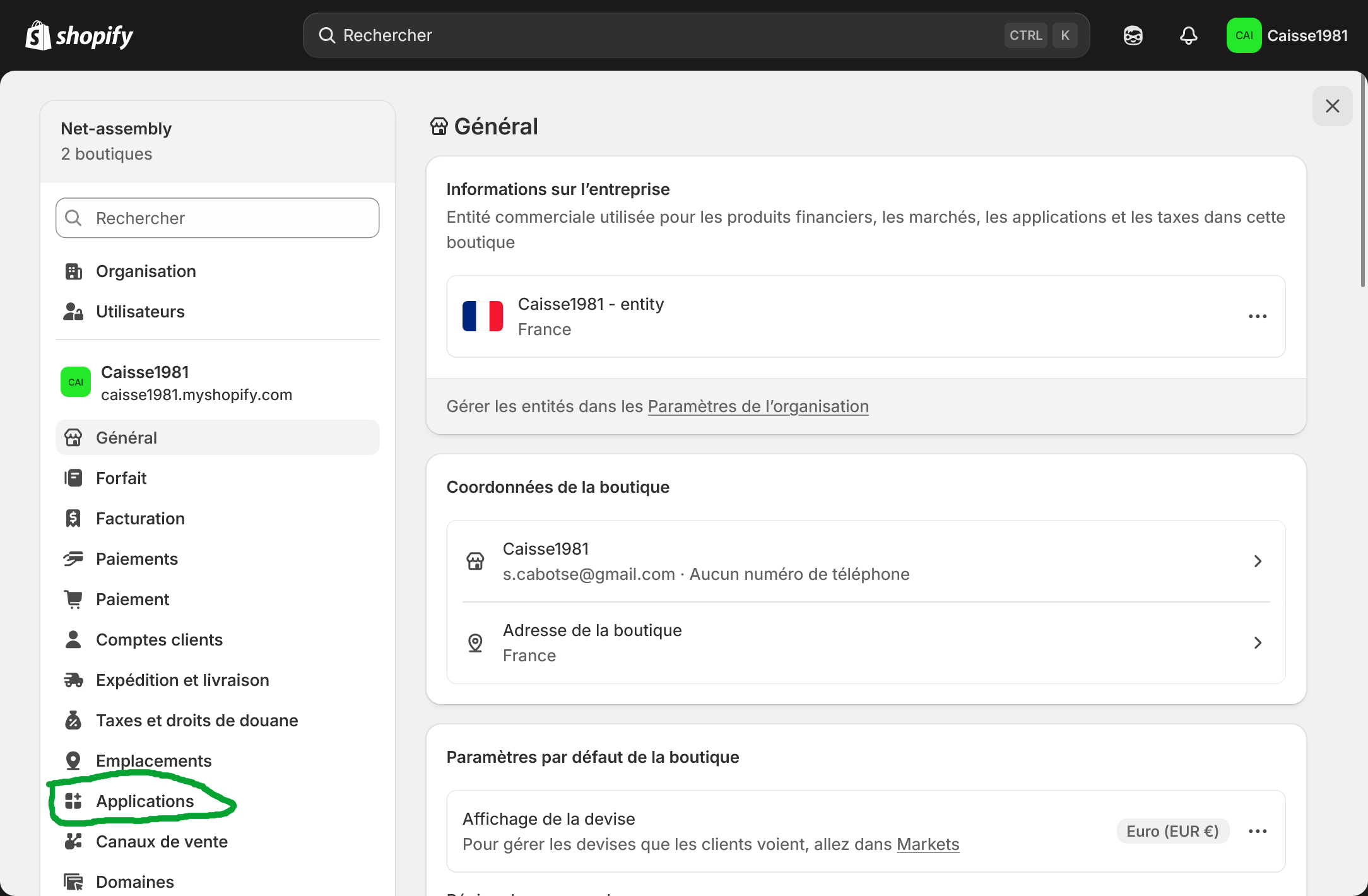
Task: Open Paiements settings page
Action: (218, 559)
